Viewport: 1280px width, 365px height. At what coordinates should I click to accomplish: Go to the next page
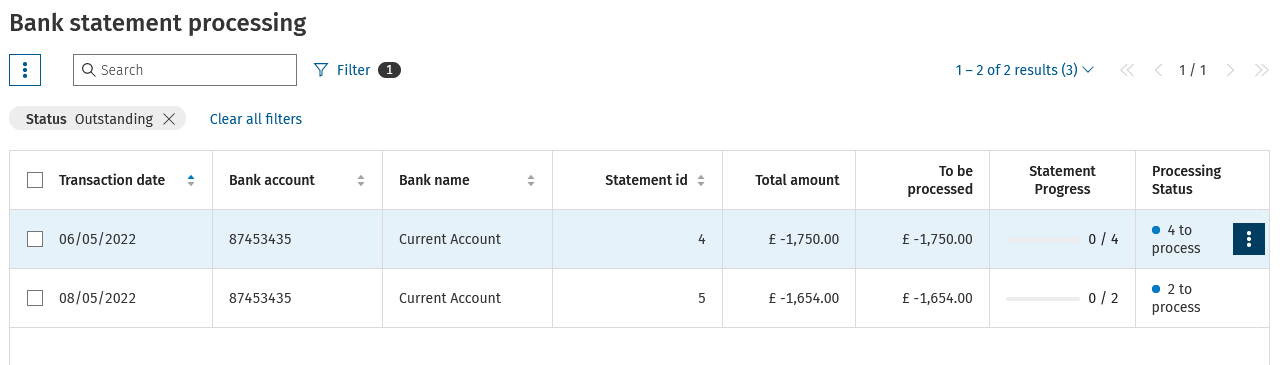click(x=1231, y=70)
